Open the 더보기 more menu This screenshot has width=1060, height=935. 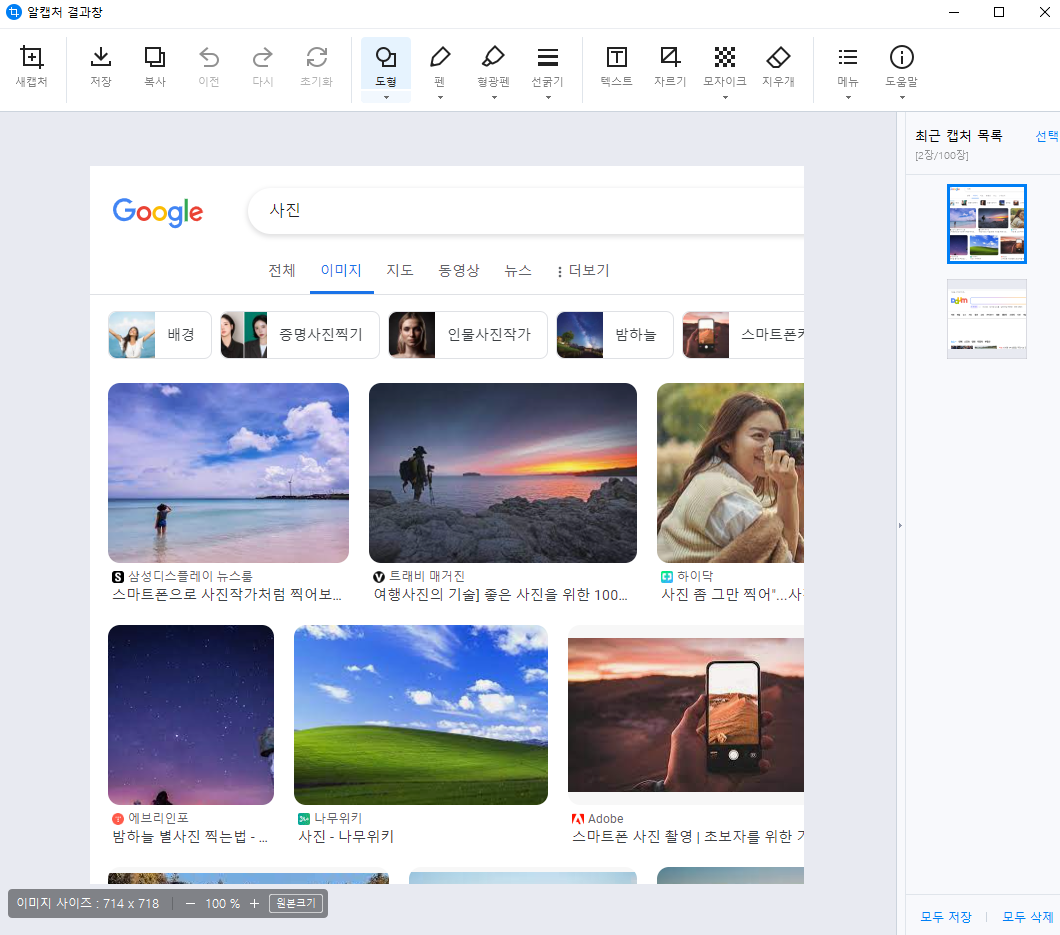583,270
